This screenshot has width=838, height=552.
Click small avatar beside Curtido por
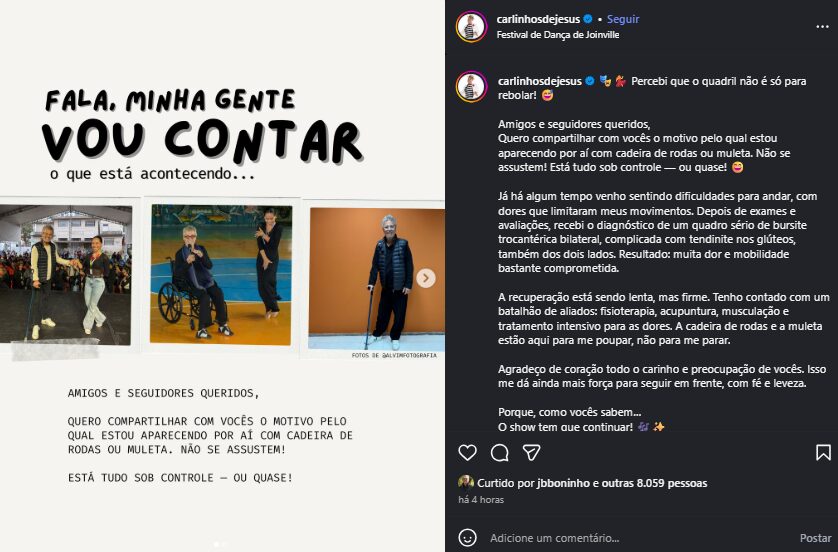[x=465, y=482]
